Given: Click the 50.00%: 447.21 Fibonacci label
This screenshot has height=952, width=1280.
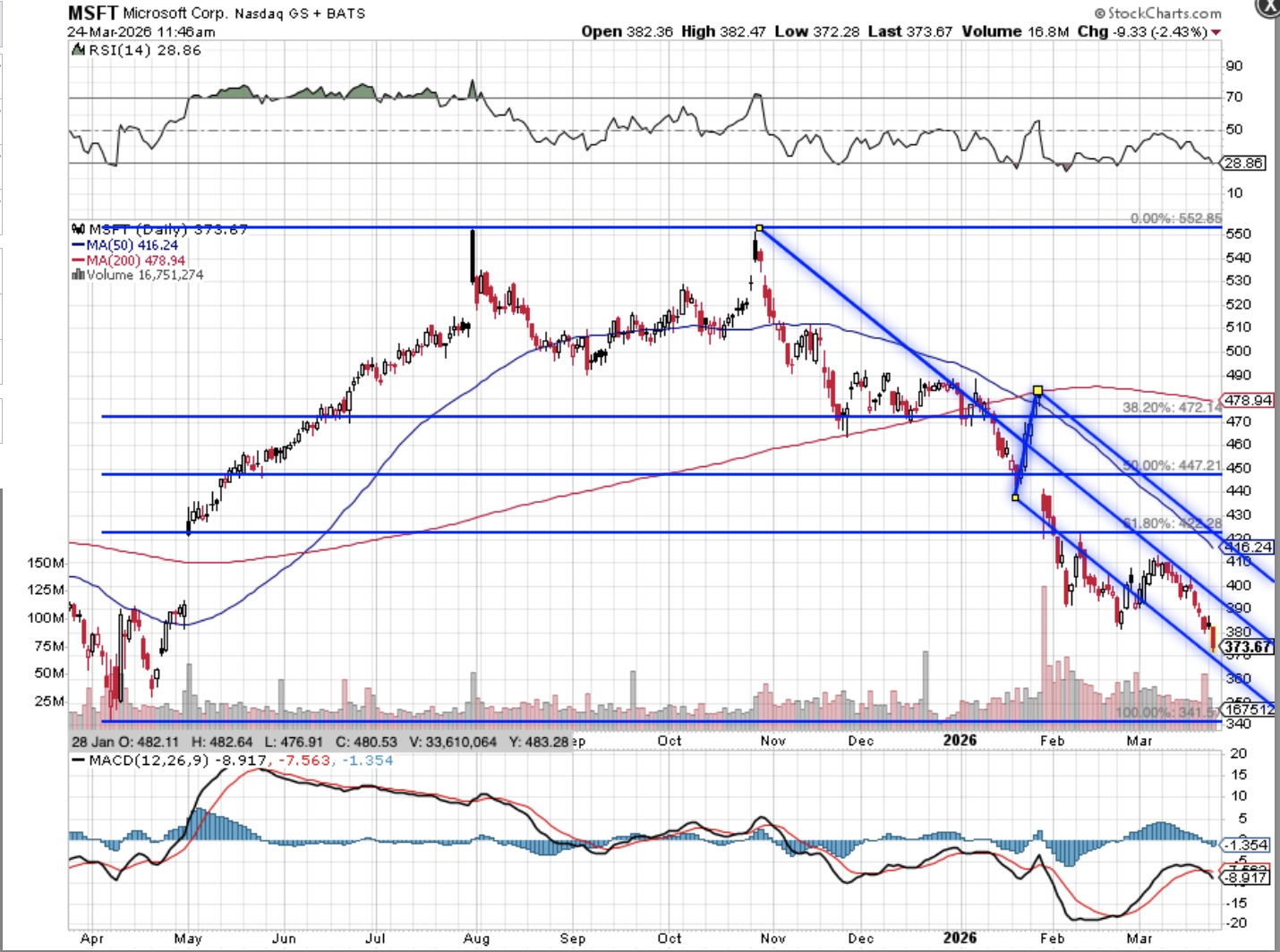Looking at the screenshot, I should click(x=1172, y=465).
